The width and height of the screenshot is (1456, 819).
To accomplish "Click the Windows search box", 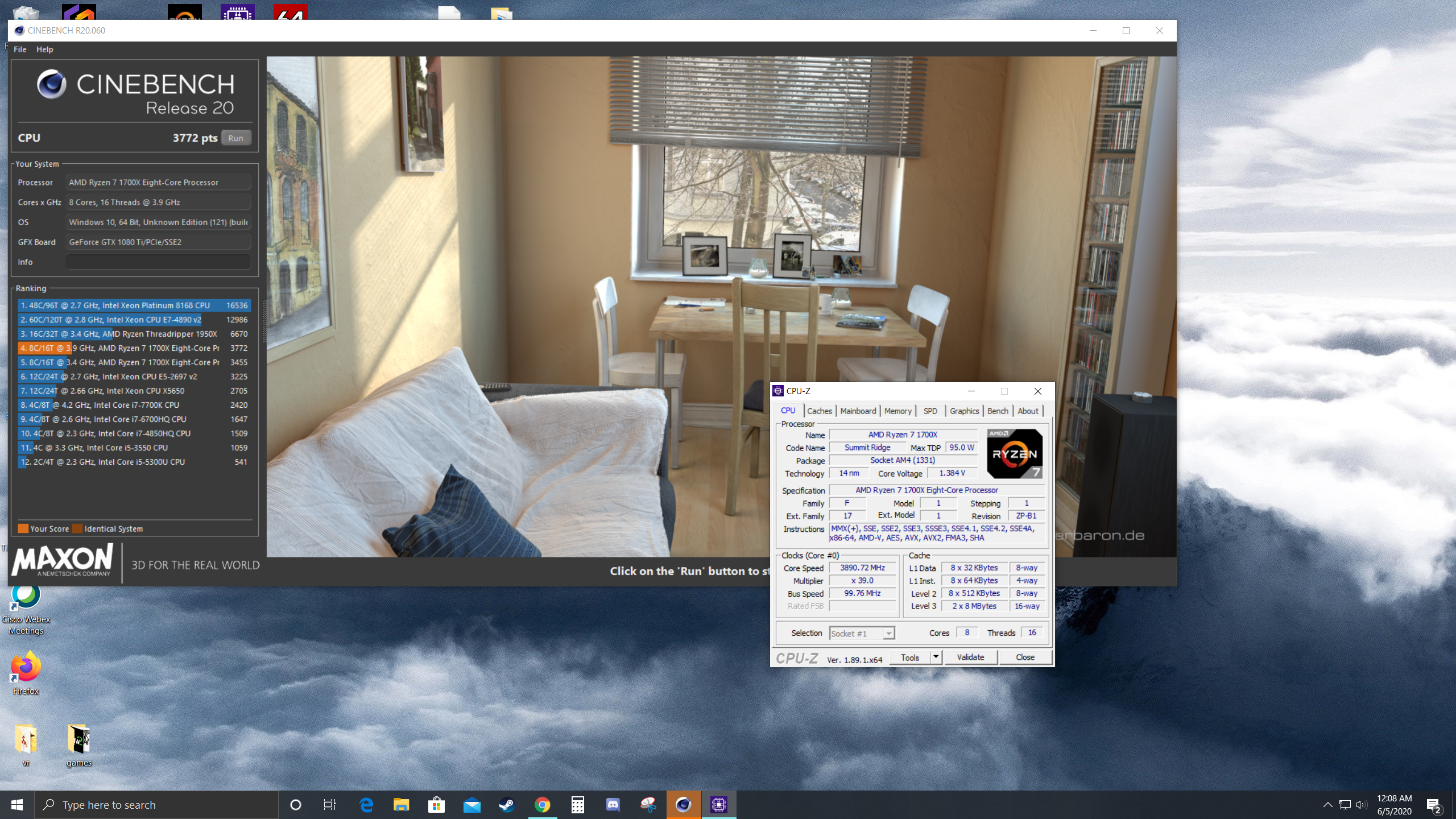I will 156,805.
